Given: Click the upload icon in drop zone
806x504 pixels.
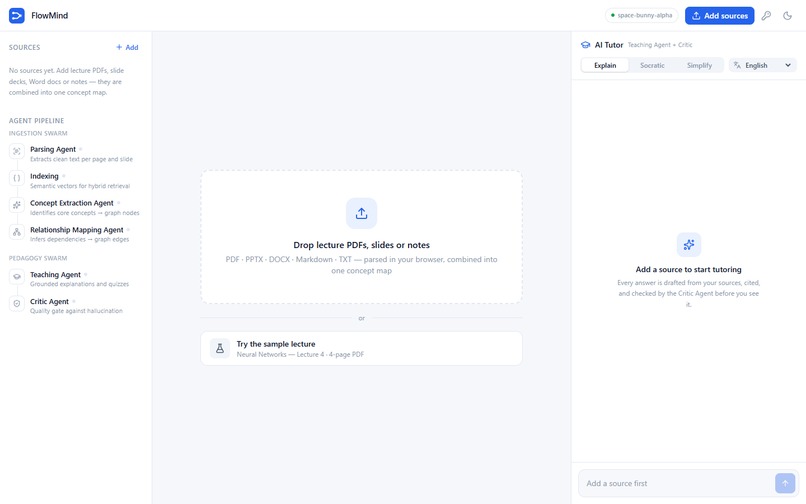Looking at the screenshot, I should (x=361, y=213).
